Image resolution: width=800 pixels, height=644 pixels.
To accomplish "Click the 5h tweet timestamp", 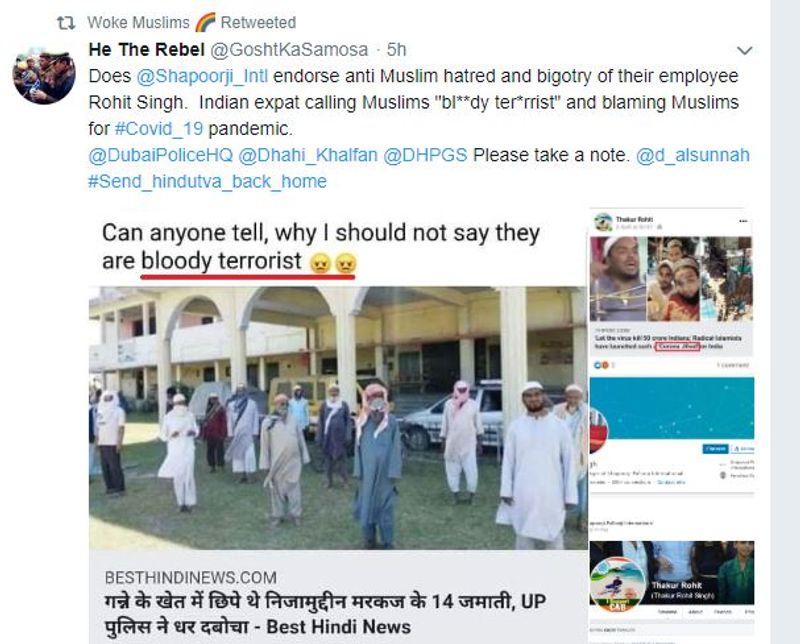I will click(396, 49).
